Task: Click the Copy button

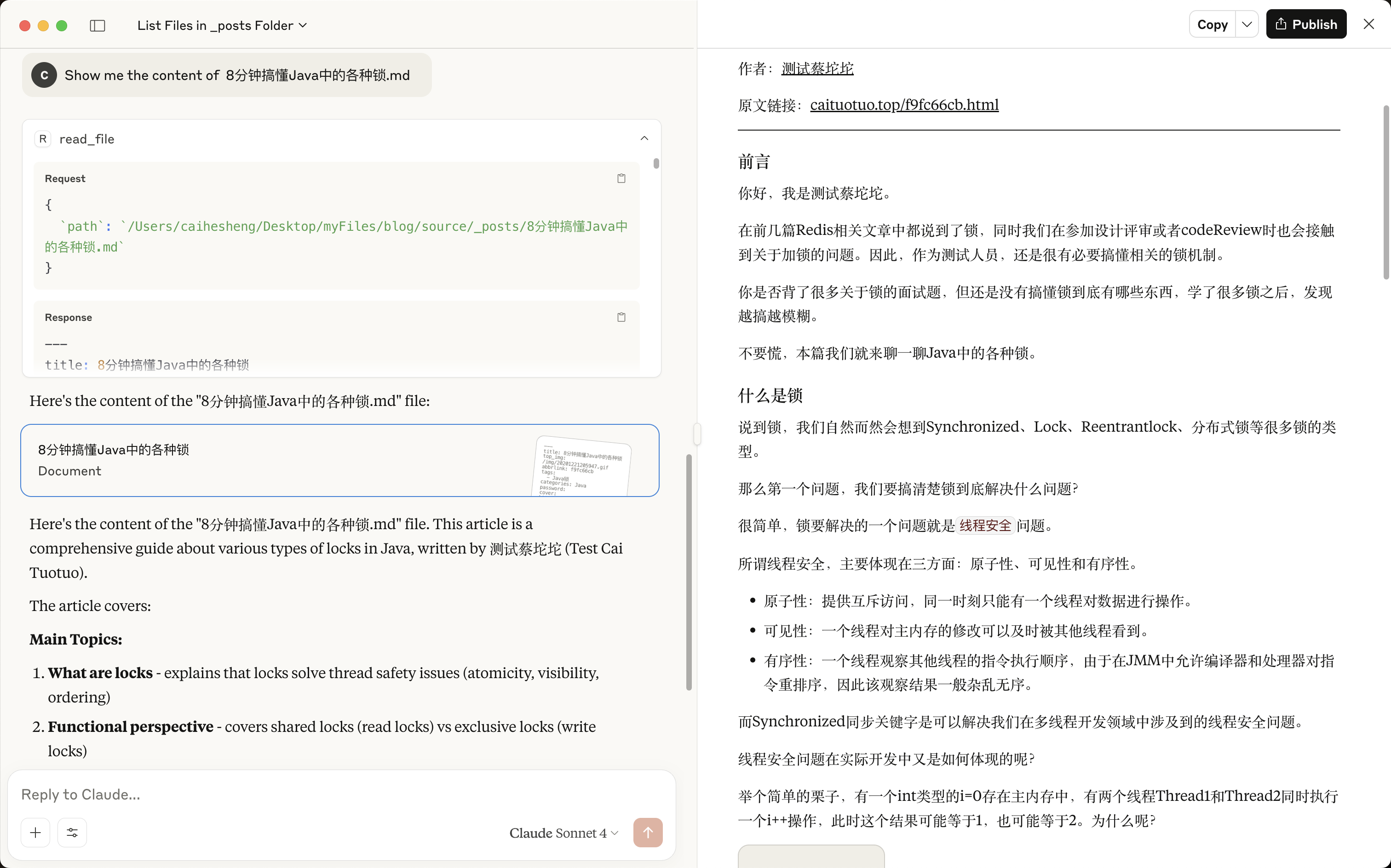Action: [x=1212, y=24]
